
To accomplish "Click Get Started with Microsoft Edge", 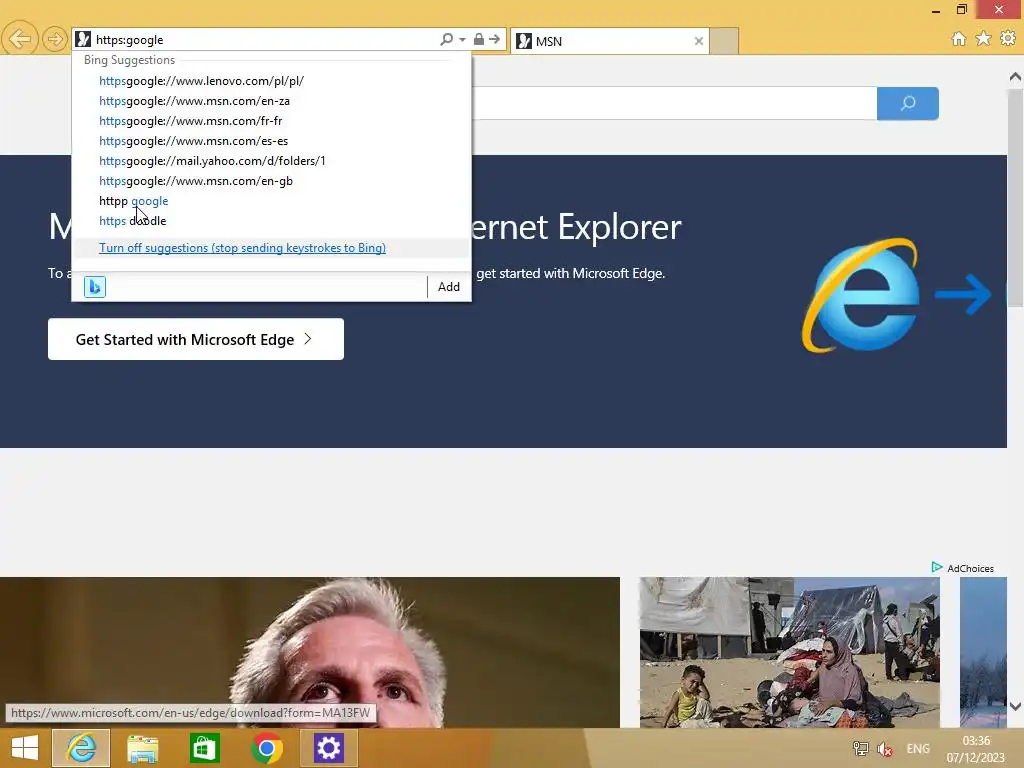I will point(196,339).
